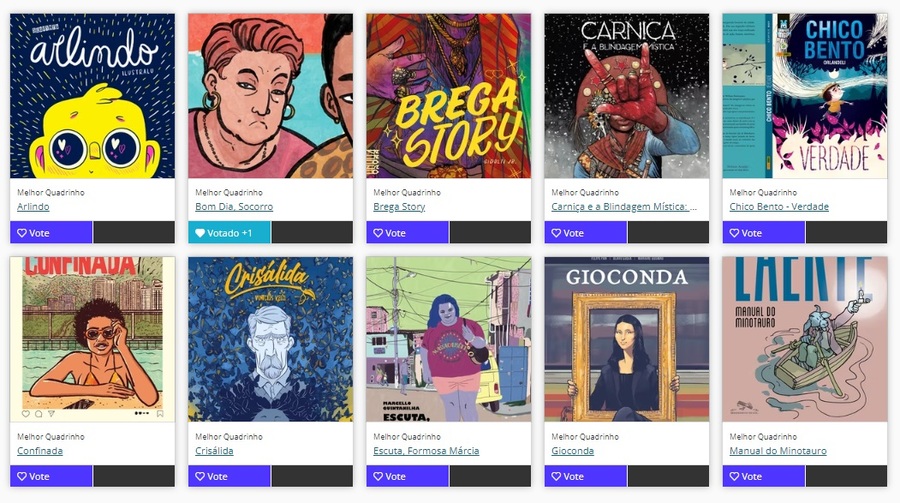Click the heart icon on Confinada's Vote button

click(x=22, y=476)
